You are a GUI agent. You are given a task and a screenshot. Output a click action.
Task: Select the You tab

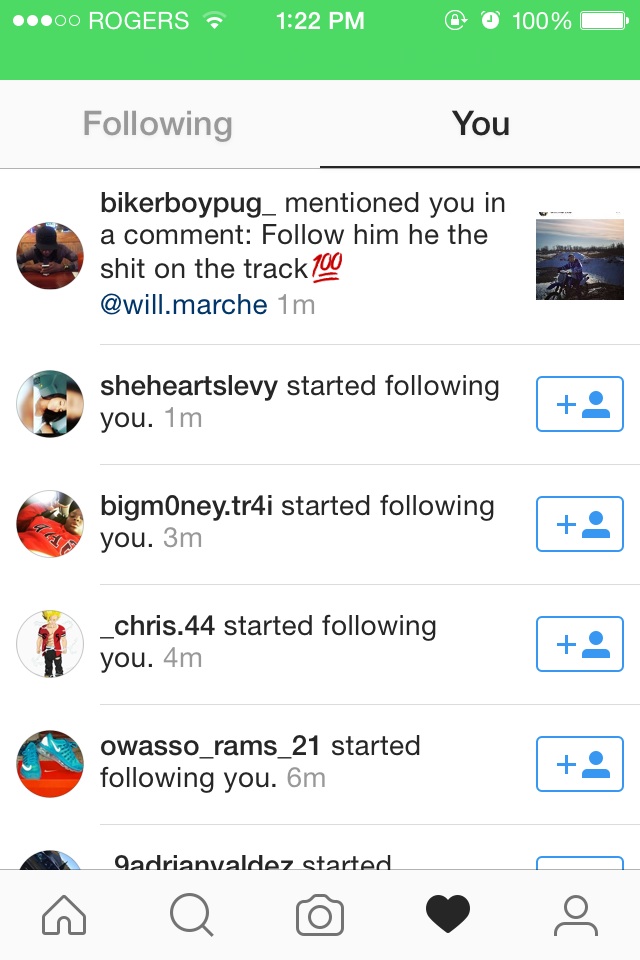coord(481,124)
